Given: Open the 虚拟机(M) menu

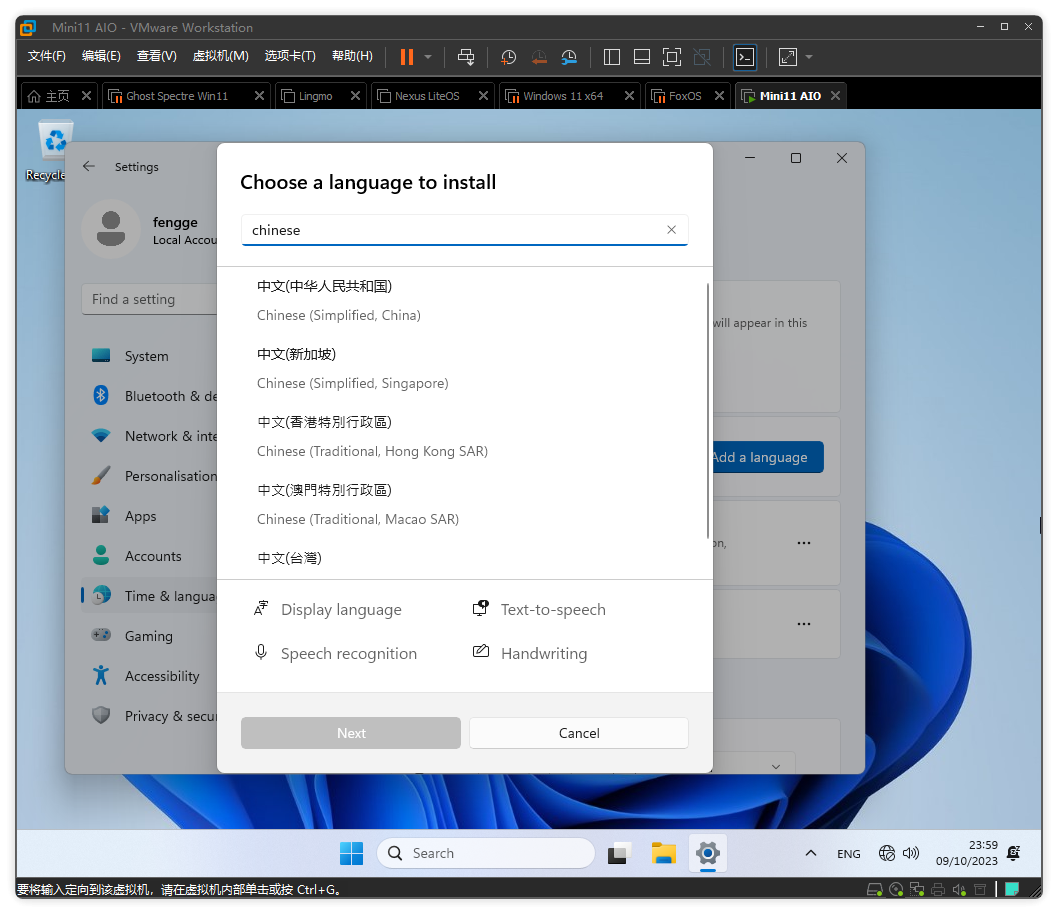Looking at the screenshot, I should pyautogui.click(x=221, y=56).
